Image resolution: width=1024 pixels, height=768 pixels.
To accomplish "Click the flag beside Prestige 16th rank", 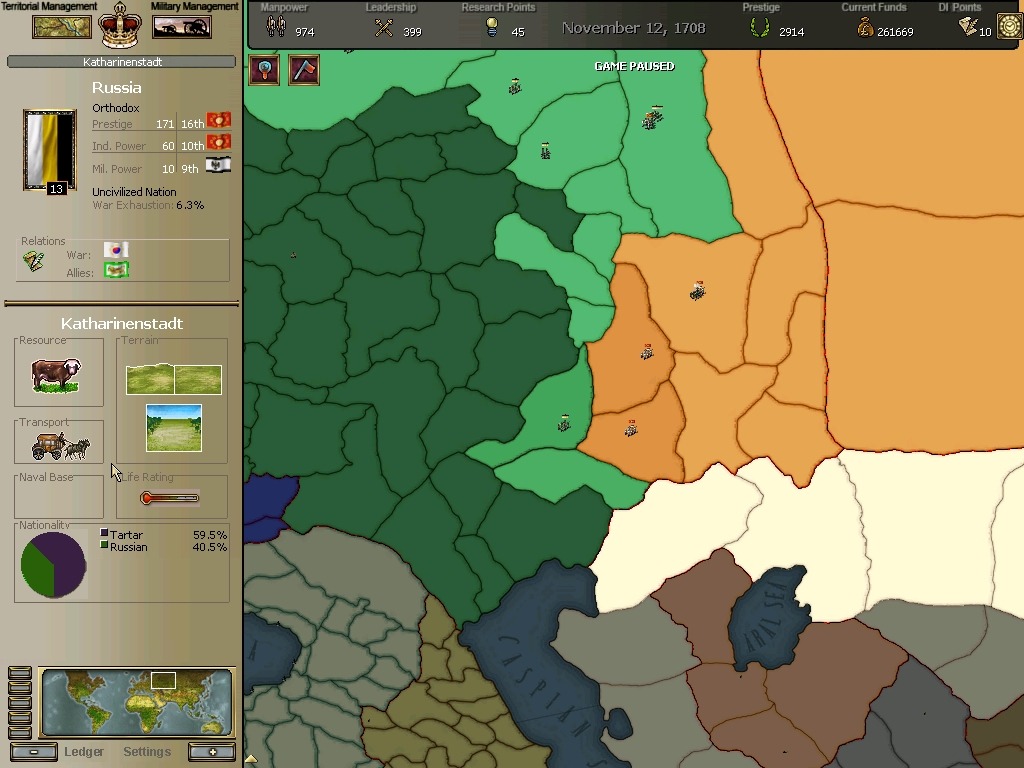I will [x=219, y=120].
